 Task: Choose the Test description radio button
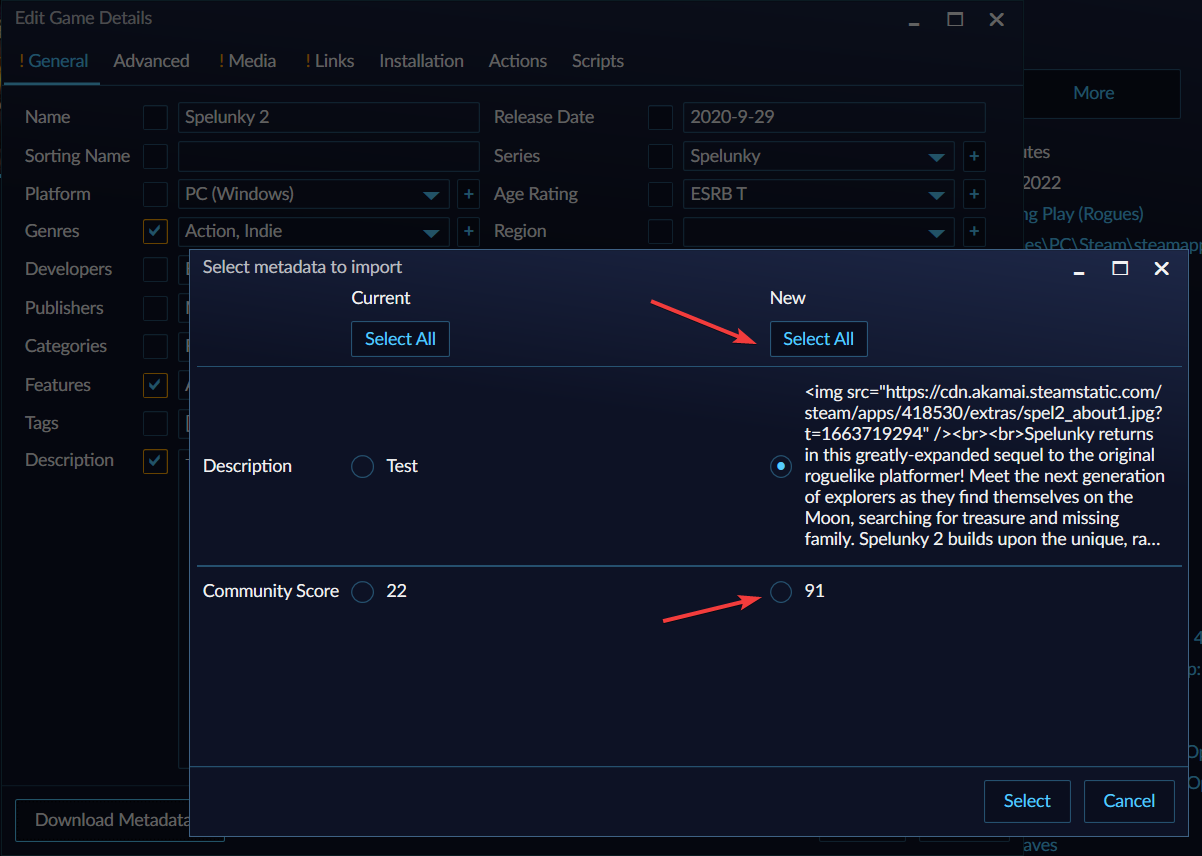coord(362,466)
